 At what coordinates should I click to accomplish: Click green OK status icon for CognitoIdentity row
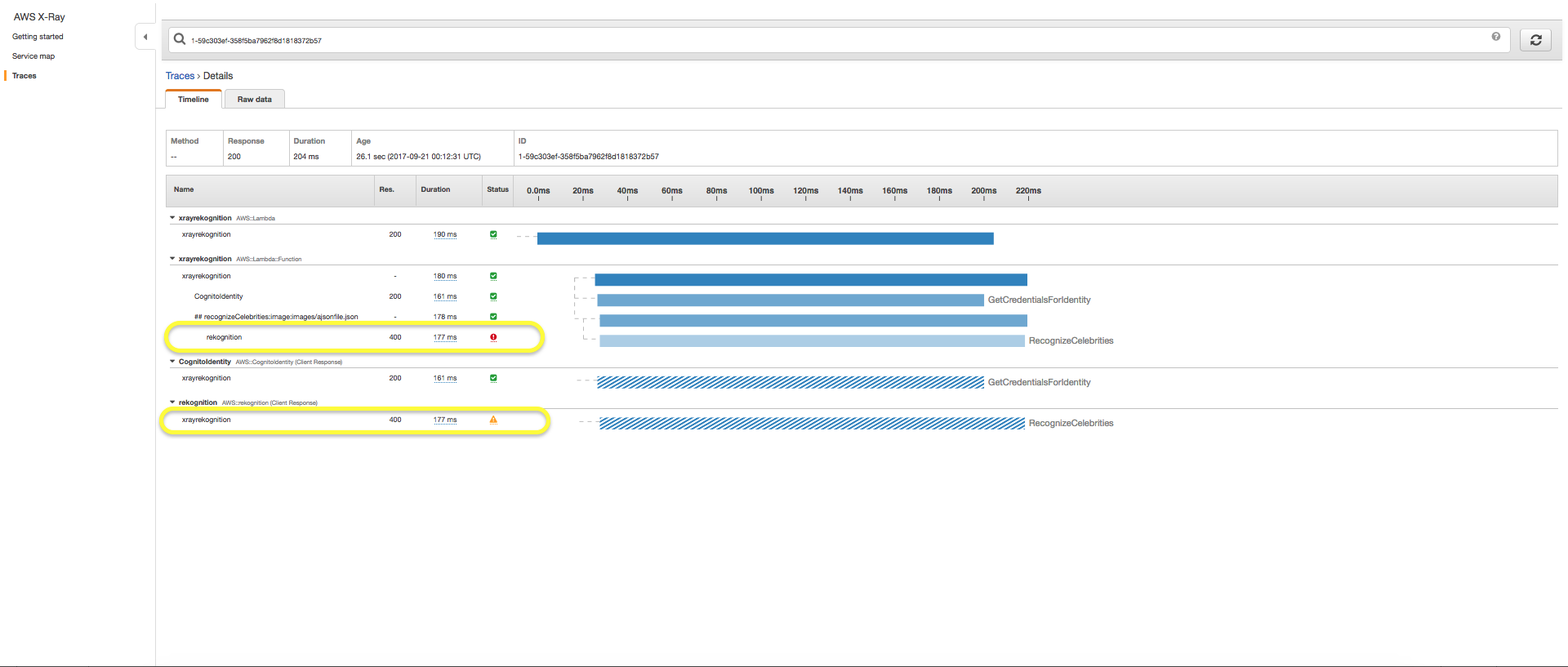pyautogui.click(x=493, y=296)
